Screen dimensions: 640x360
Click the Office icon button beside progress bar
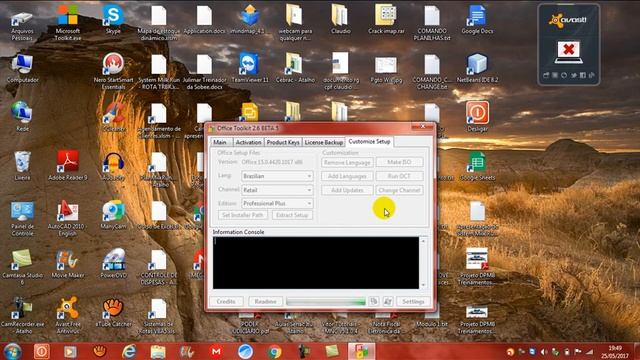tap(373, 302)
